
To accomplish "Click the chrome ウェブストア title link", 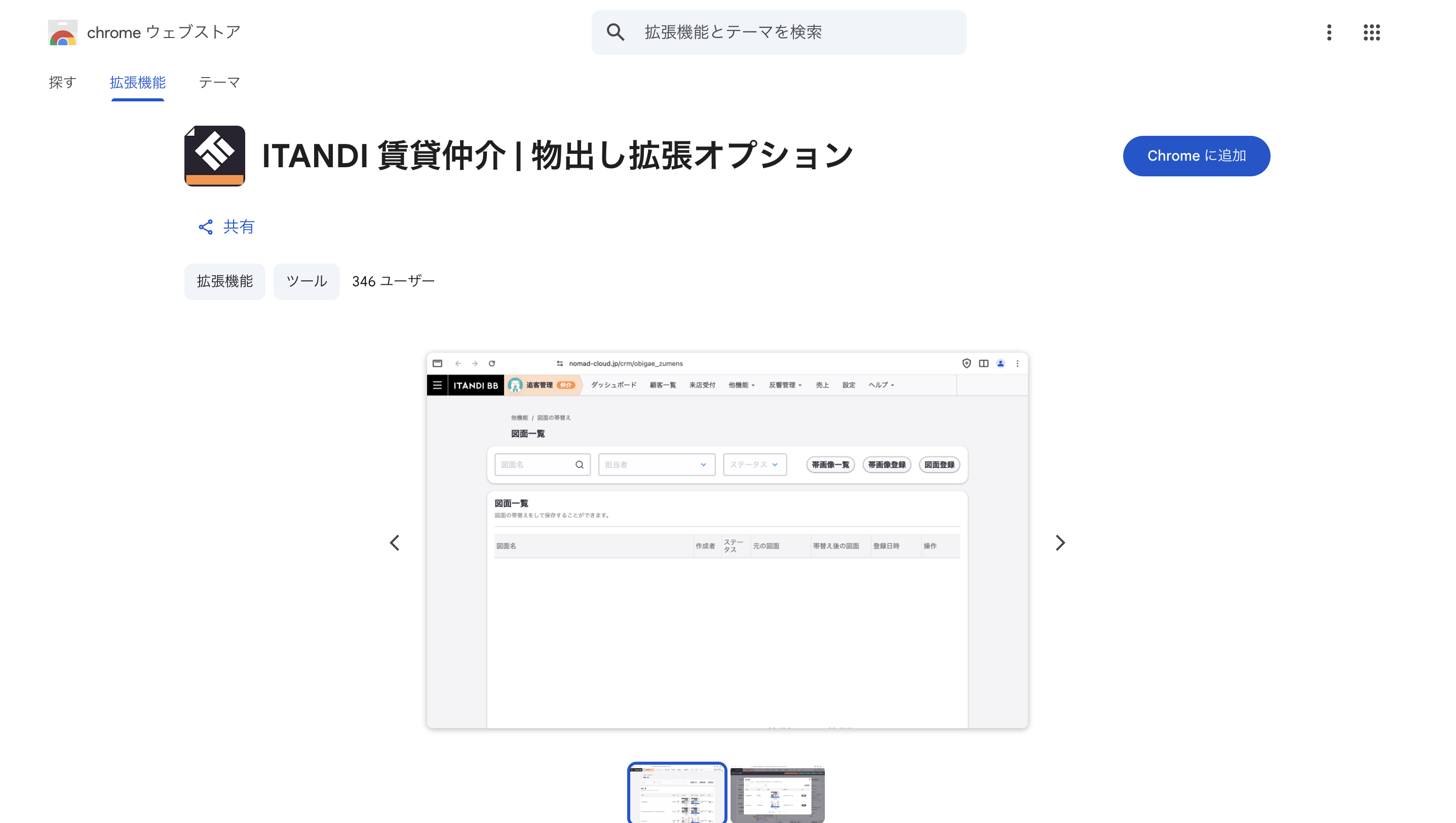I will pos(164,32).
